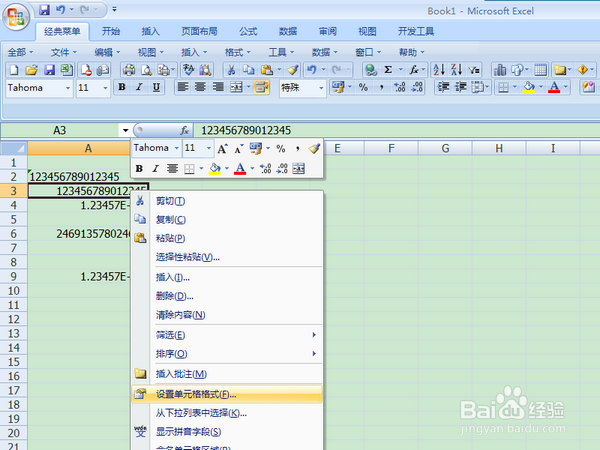
Task: Apply yellow fill color in mini toolbar
Action: point(215,168)
